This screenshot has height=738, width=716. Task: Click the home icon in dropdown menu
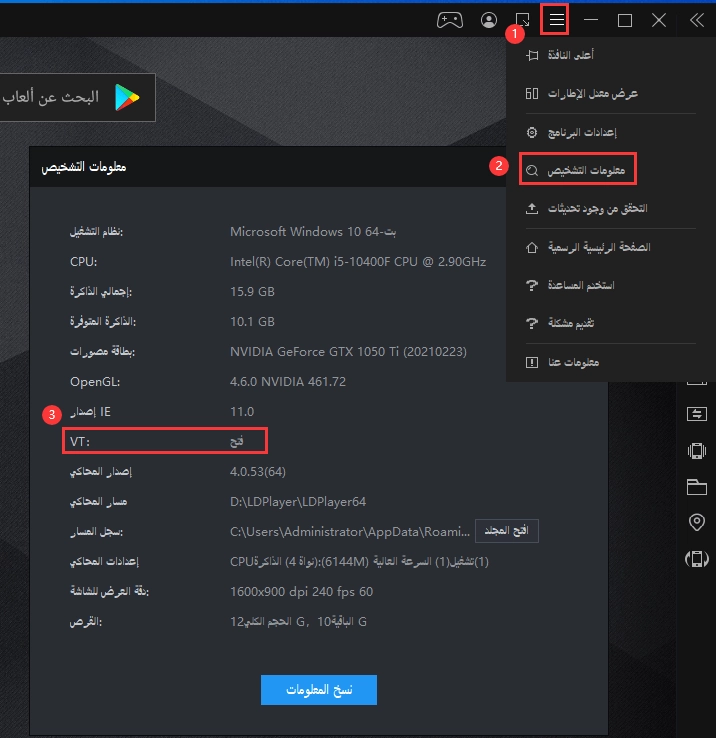[x=532, y=247]
